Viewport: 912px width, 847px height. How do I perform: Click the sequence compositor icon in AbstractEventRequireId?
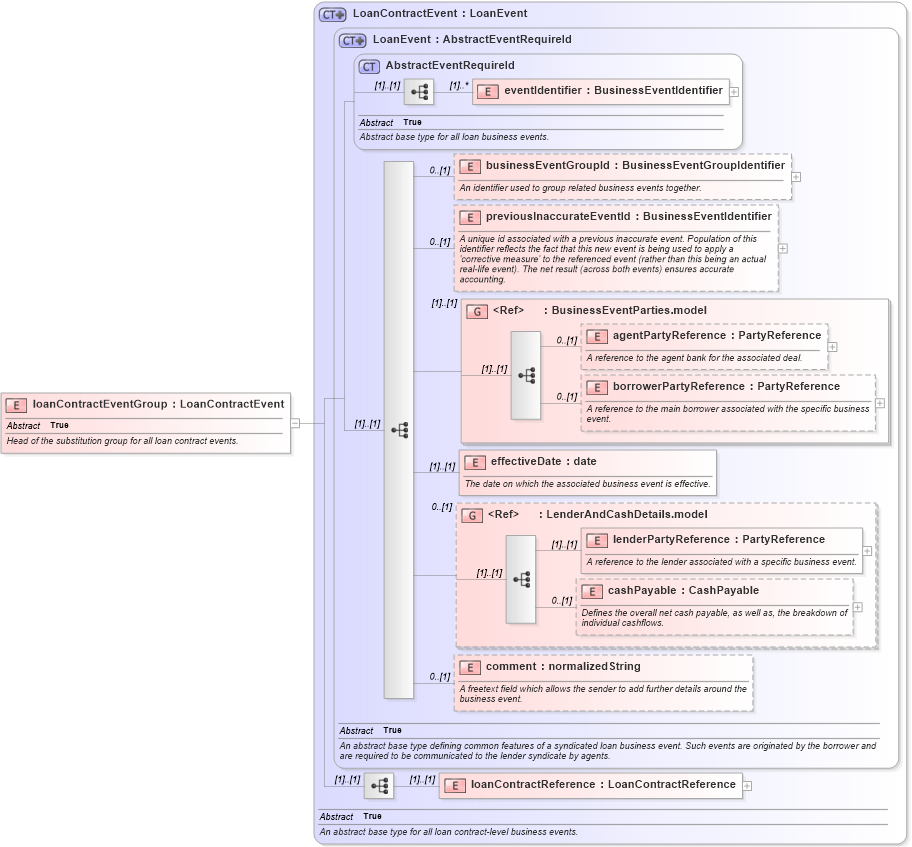click(421, 91)
